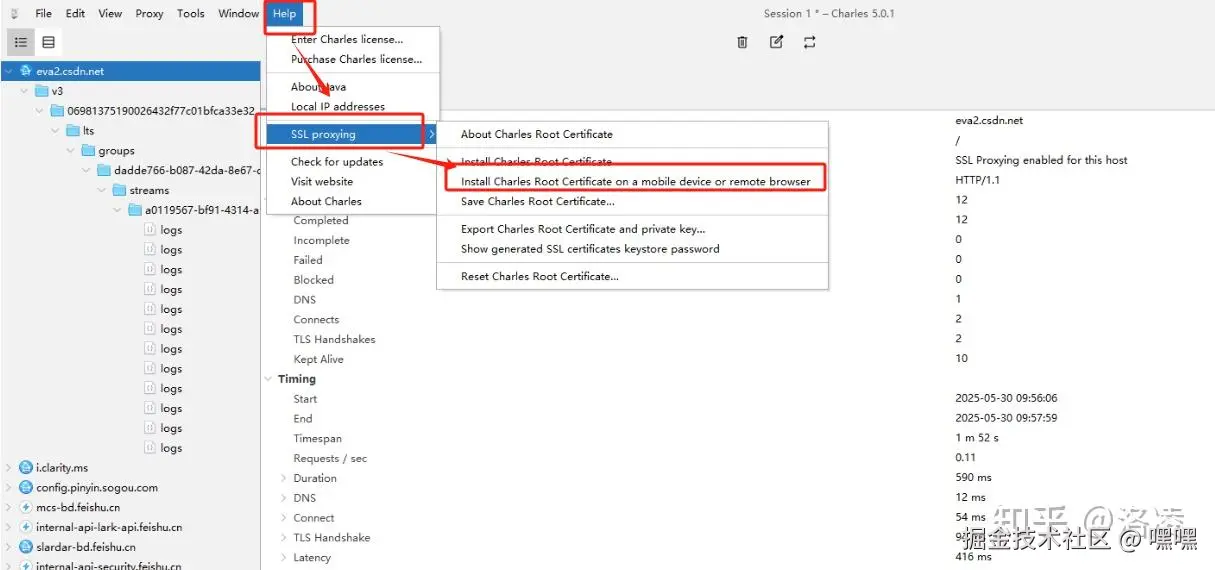Click Reset Charles Root Certificate option
1215x570 pixels.
[x=539, y=277]
